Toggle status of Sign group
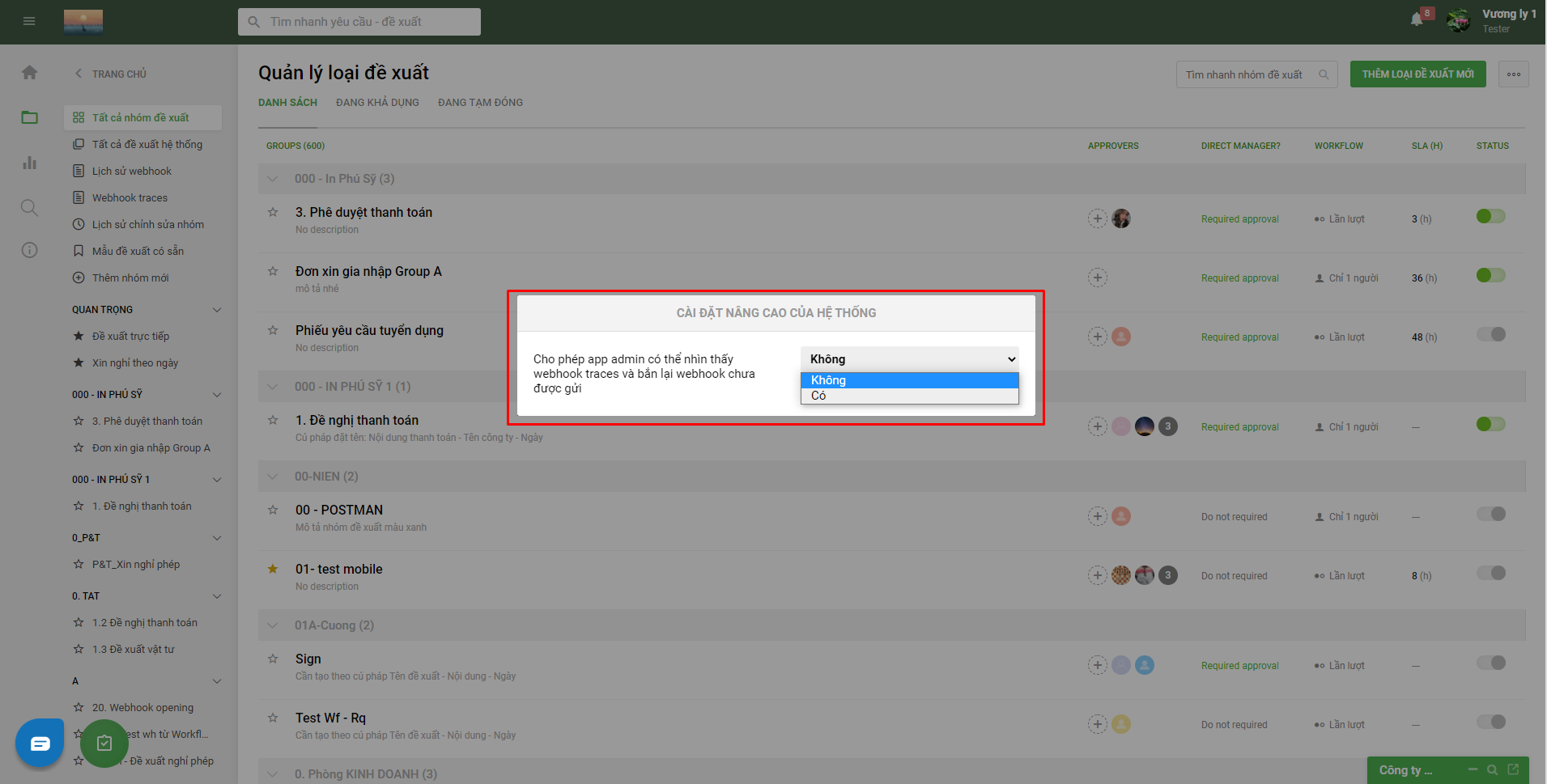The image size is (1547, 784). 1490,663
